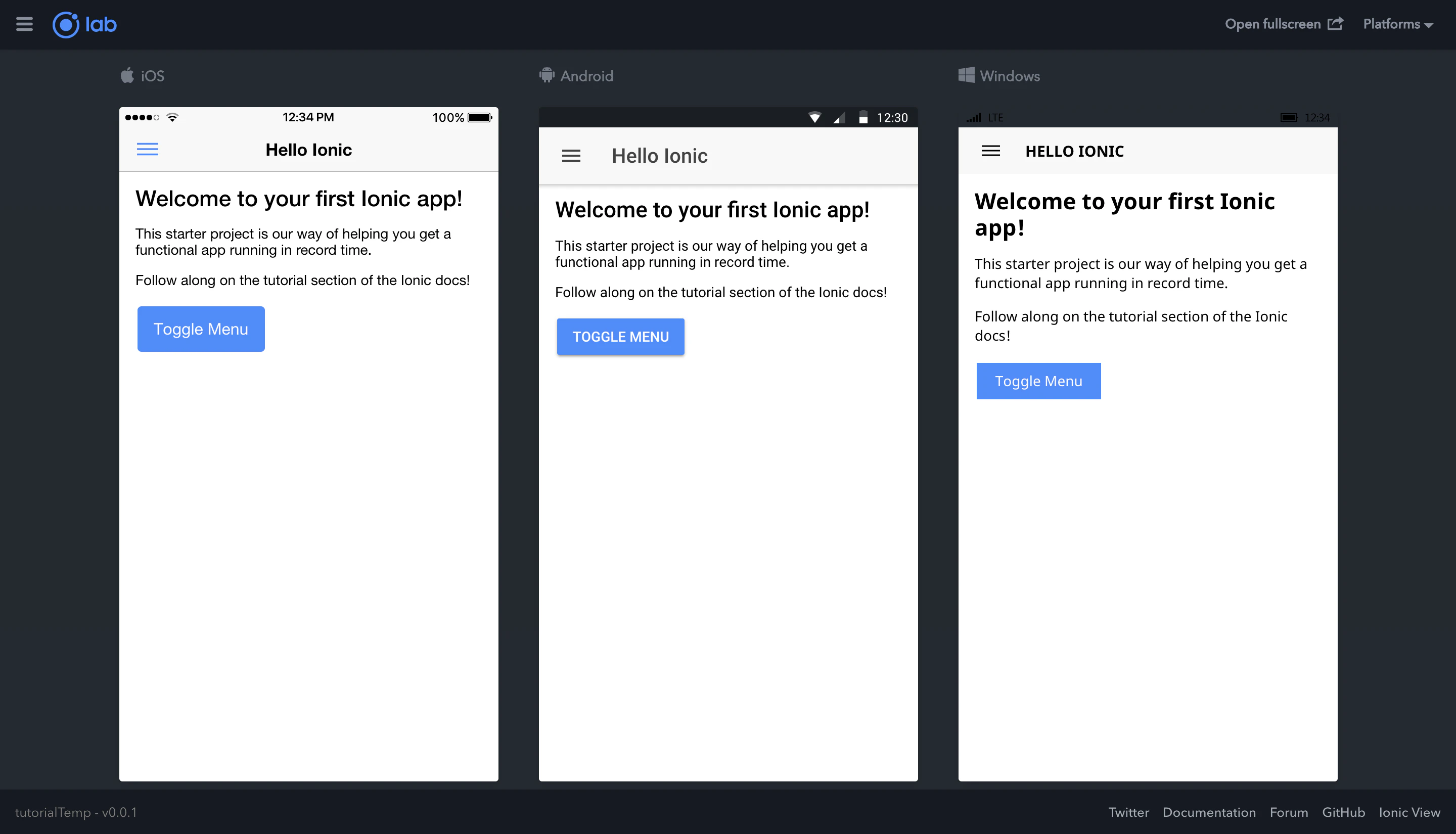Click the Android Wi-Fi status icon

point(814,118)
